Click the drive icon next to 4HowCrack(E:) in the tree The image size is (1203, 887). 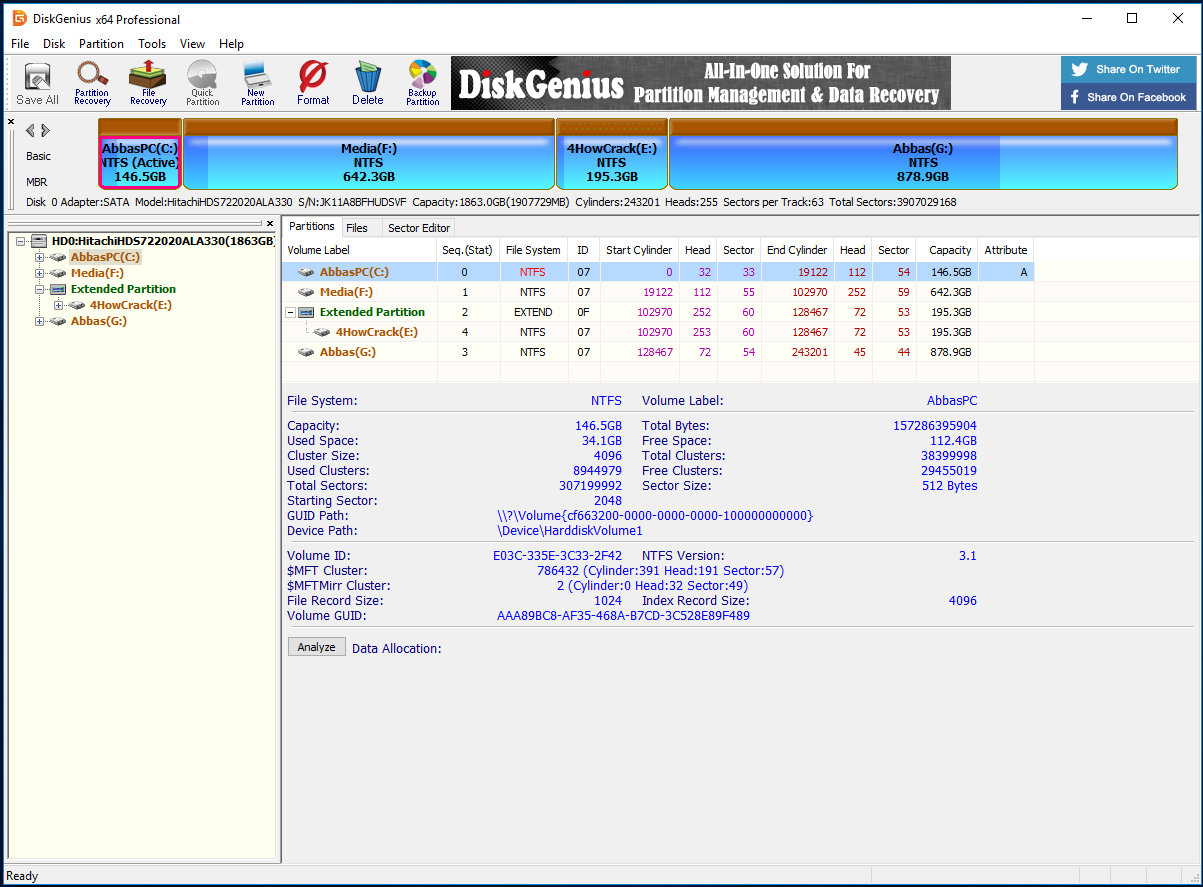point(77,305)
